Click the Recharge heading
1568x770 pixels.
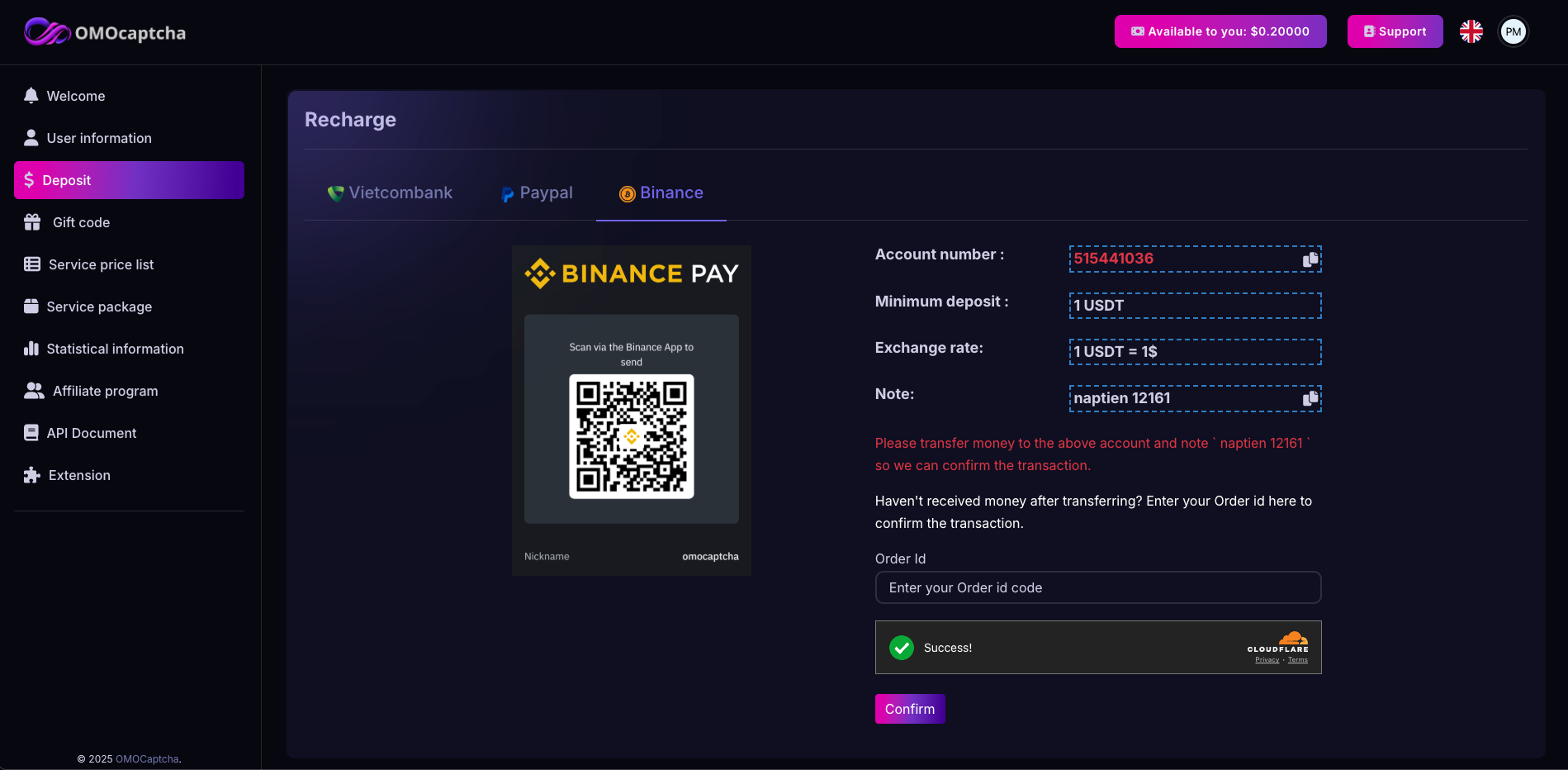[x=350, y=120]
